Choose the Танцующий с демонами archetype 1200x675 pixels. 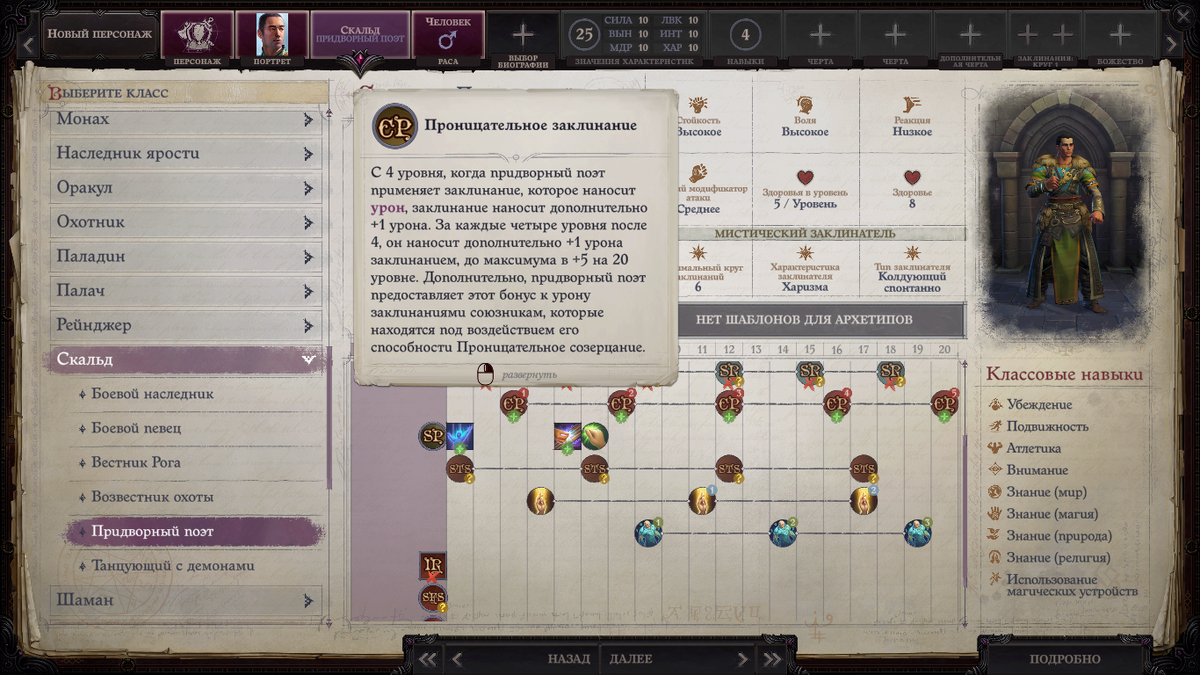tap(194, 566)
